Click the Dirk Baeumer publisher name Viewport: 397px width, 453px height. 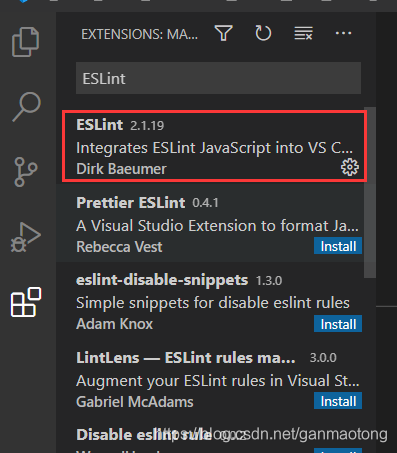point(121,169)
